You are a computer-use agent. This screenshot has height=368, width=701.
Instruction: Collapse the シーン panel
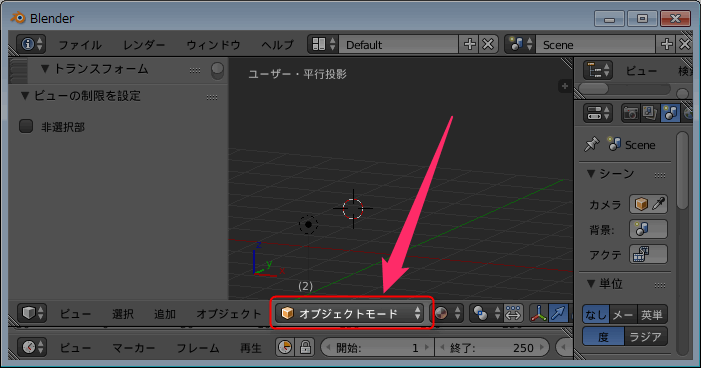tap(591, 173)
